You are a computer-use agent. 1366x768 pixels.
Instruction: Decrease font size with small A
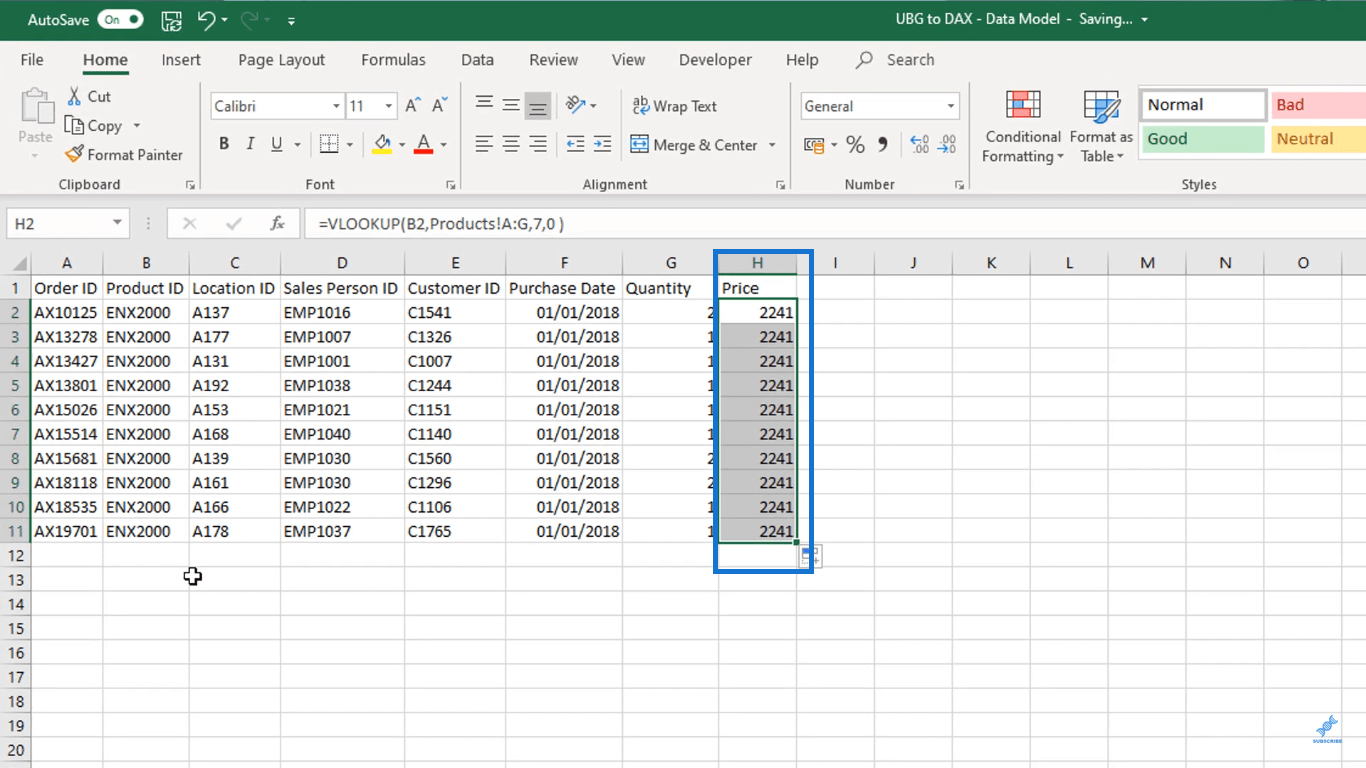tap(440, 105)
